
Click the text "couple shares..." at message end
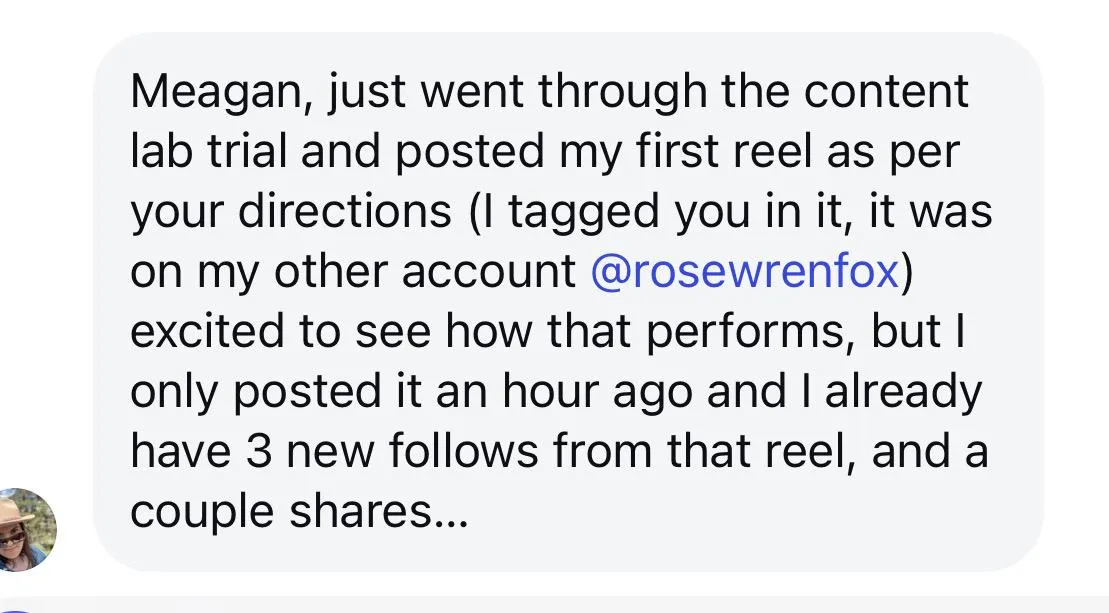coord(299,513)
